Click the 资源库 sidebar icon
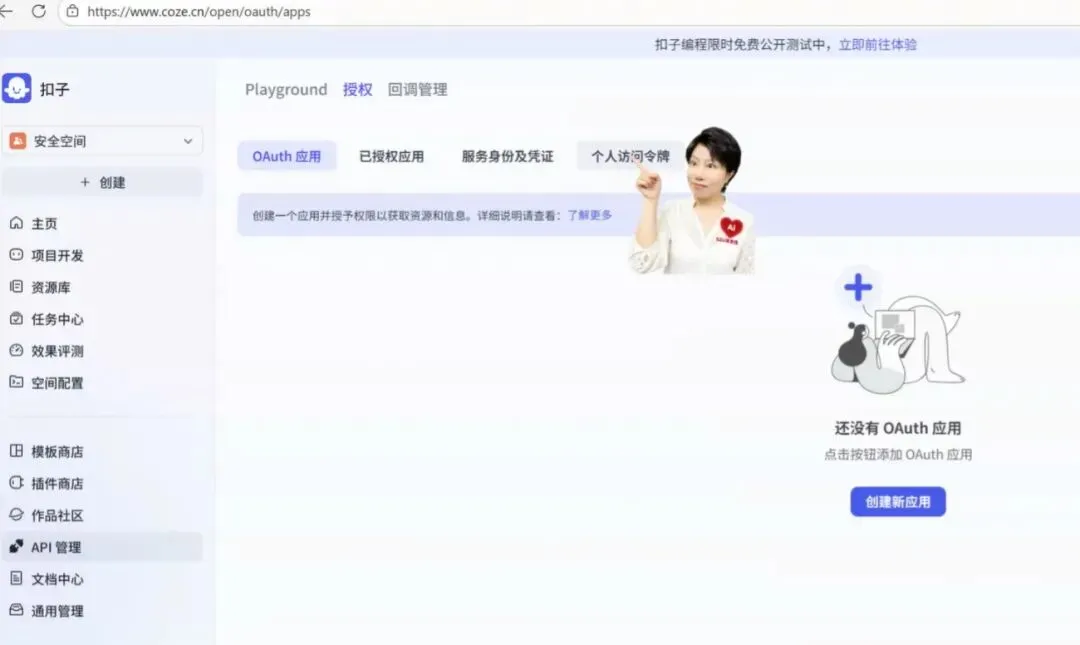The height and width of the screenshot is (645, 1080). pyautogui.click(x=17, y=287)
